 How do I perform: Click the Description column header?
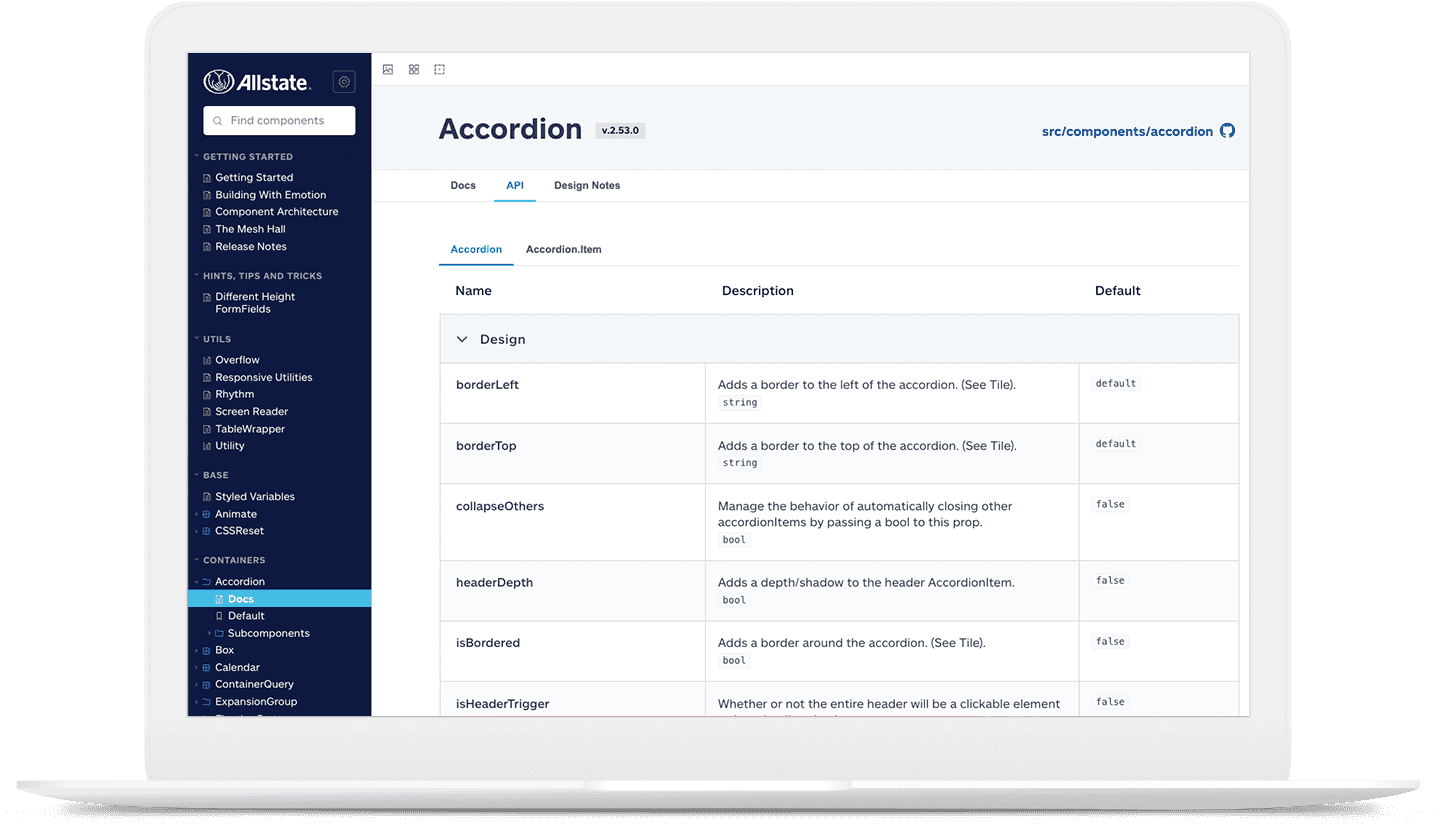[x=758, y=291]
